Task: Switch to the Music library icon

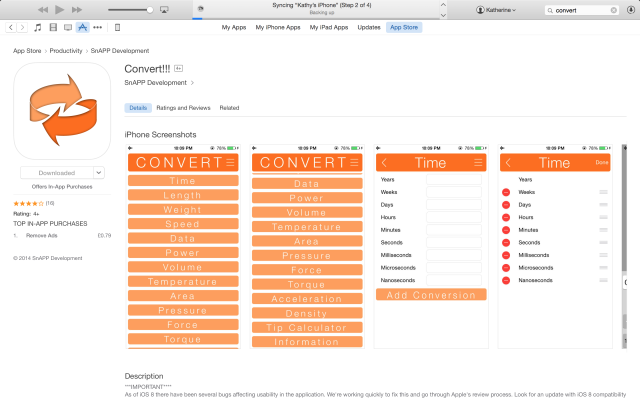Action: coord(38,27)
